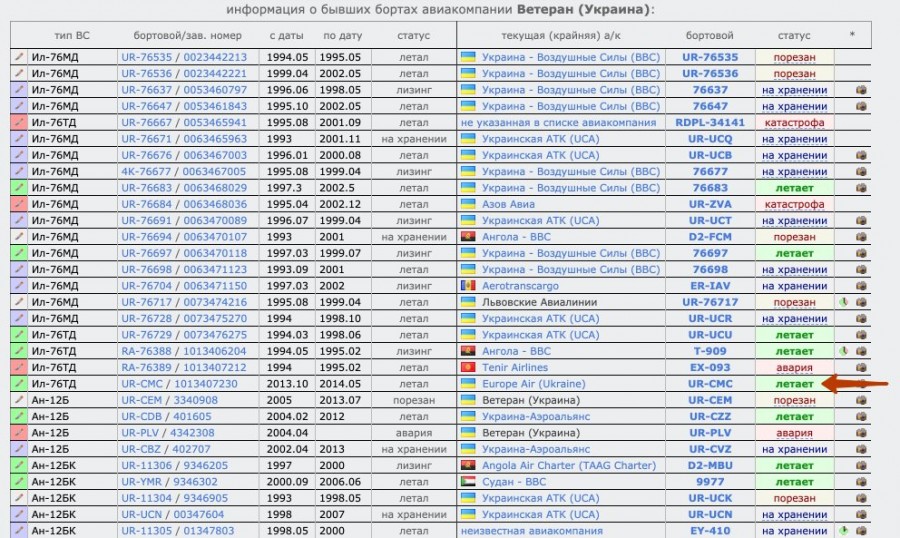Open photo camera icon in the UR-UCB row

point(861,155)
